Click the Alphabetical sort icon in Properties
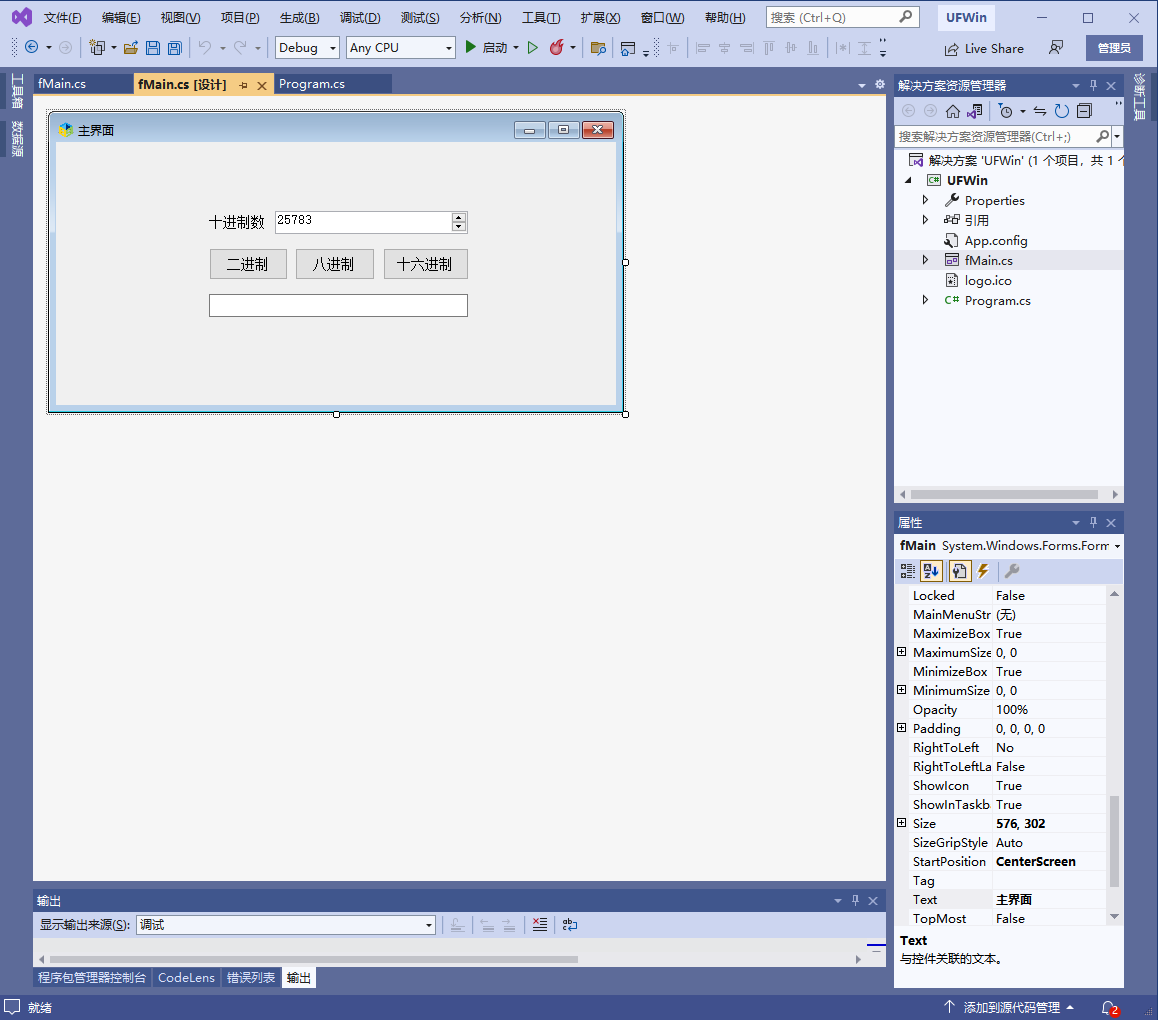The height and width of the screenshot is (1020, 1158). click(931, 571)
